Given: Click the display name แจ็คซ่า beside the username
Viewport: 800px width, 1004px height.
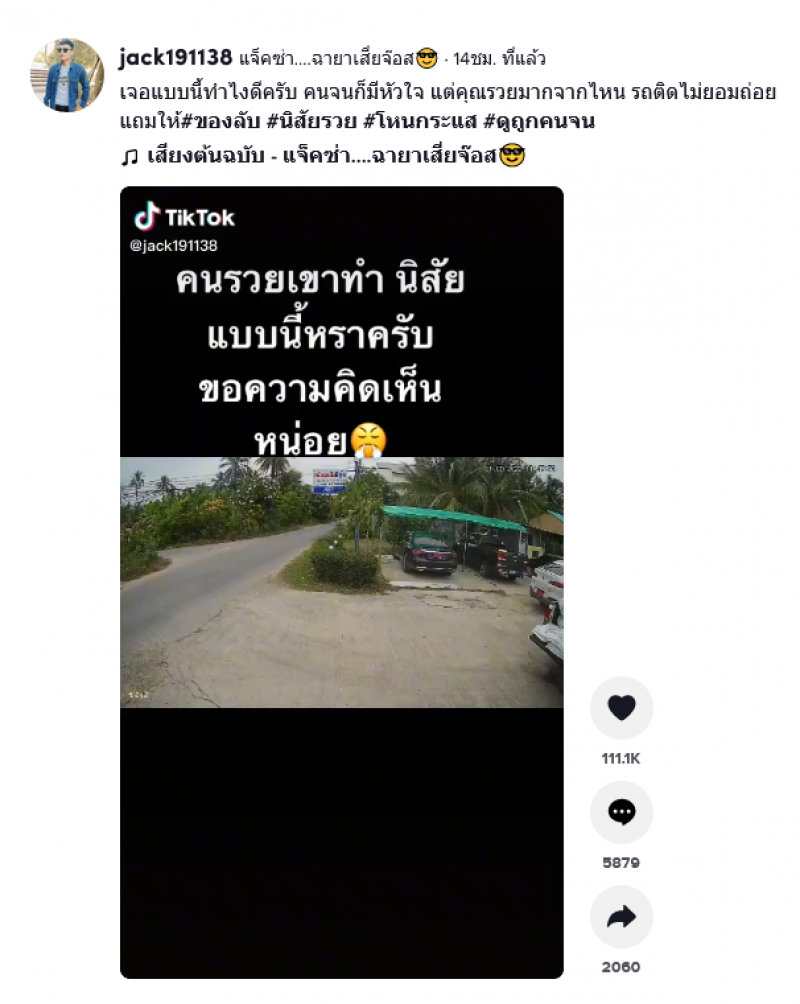Looking at the screenshot, I should click(338, 59).
